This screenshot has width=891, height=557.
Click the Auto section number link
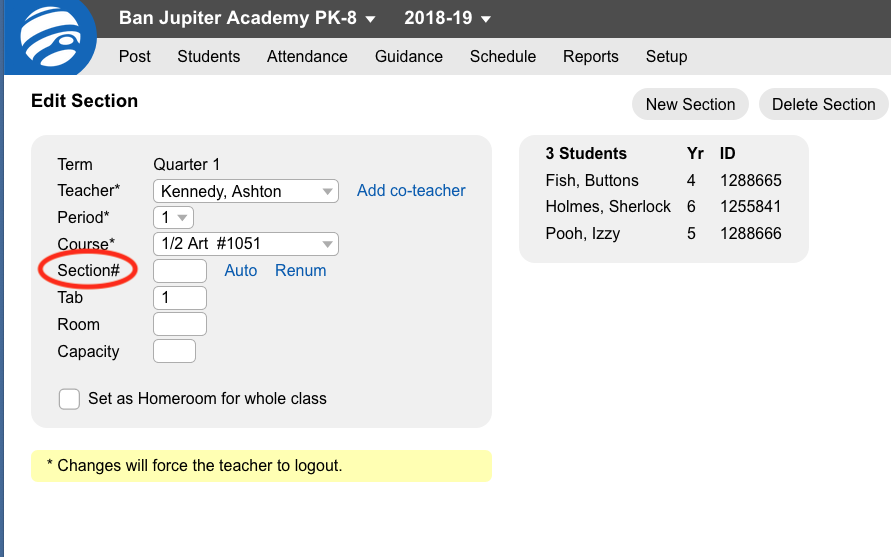point(240,271)
